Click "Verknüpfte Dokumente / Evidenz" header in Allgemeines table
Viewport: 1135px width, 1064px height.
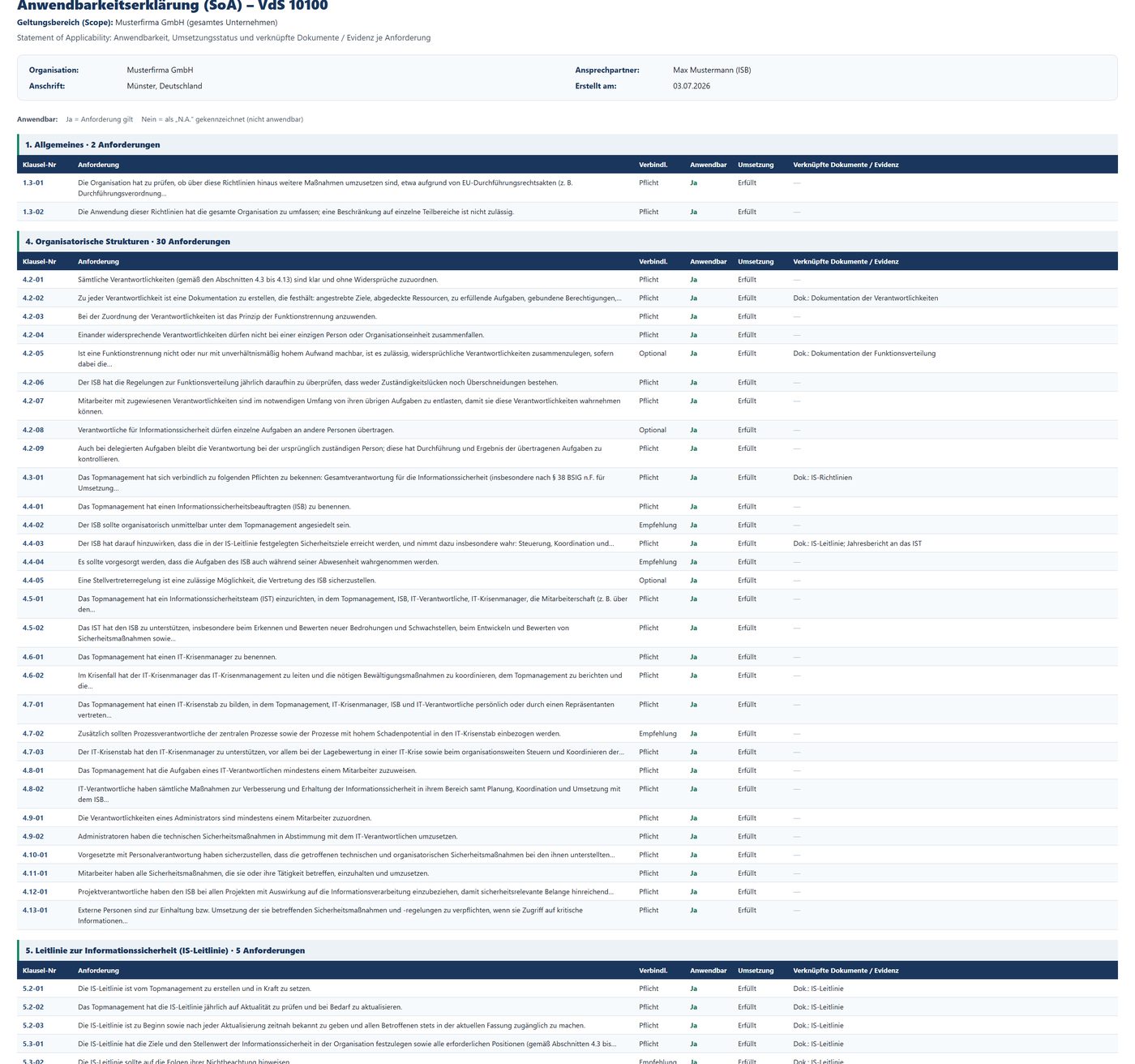click(x=846, y=165)
